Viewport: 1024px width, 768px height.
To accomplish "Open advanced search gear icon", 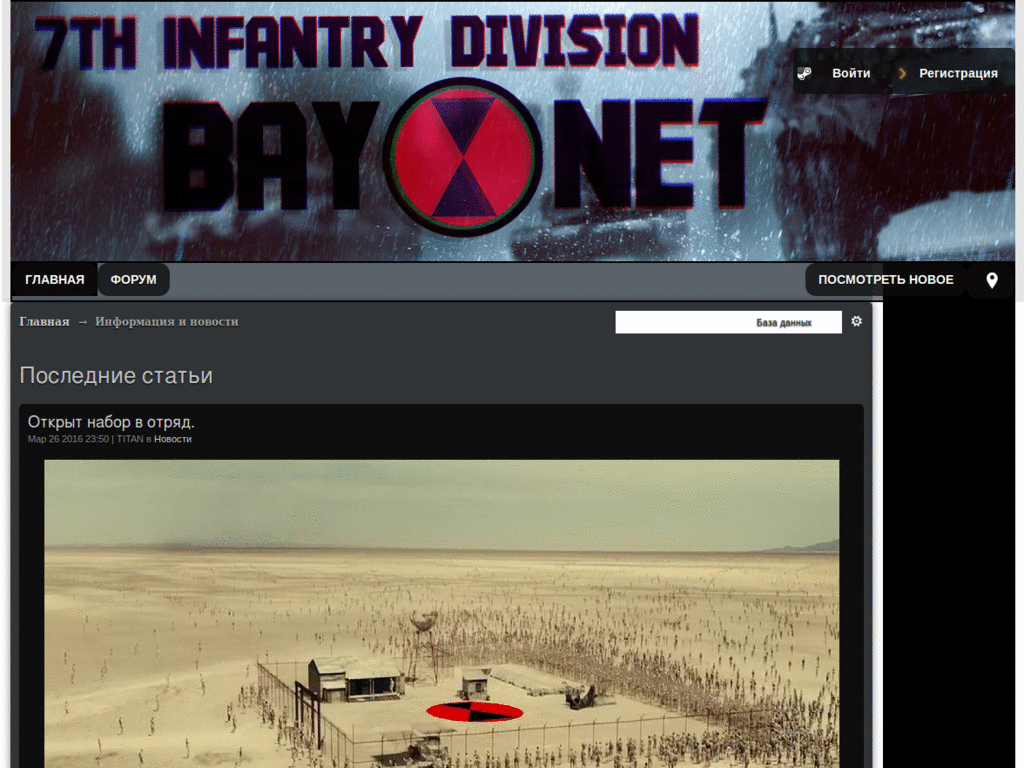I will tap(857, 321).
